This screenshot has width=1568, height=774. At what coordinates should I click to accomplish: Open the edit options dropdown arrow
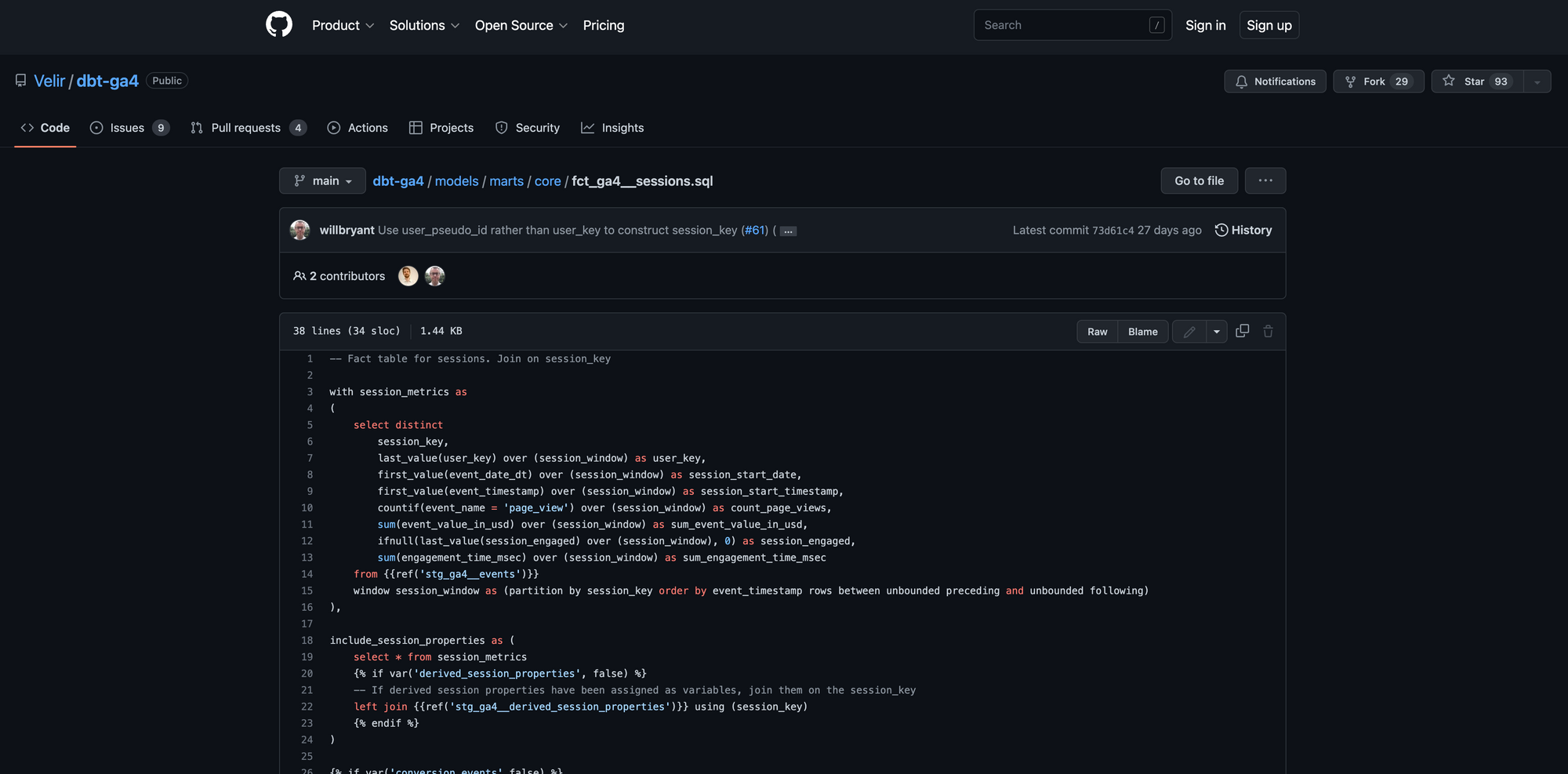(x=1217, y=332)
